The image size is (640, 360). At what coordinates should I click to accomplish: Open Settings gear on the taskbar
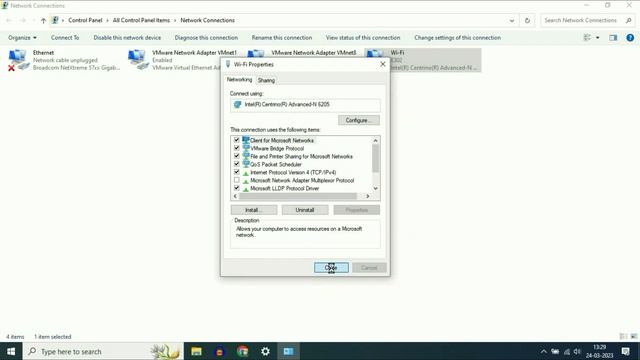pos(265,351)
